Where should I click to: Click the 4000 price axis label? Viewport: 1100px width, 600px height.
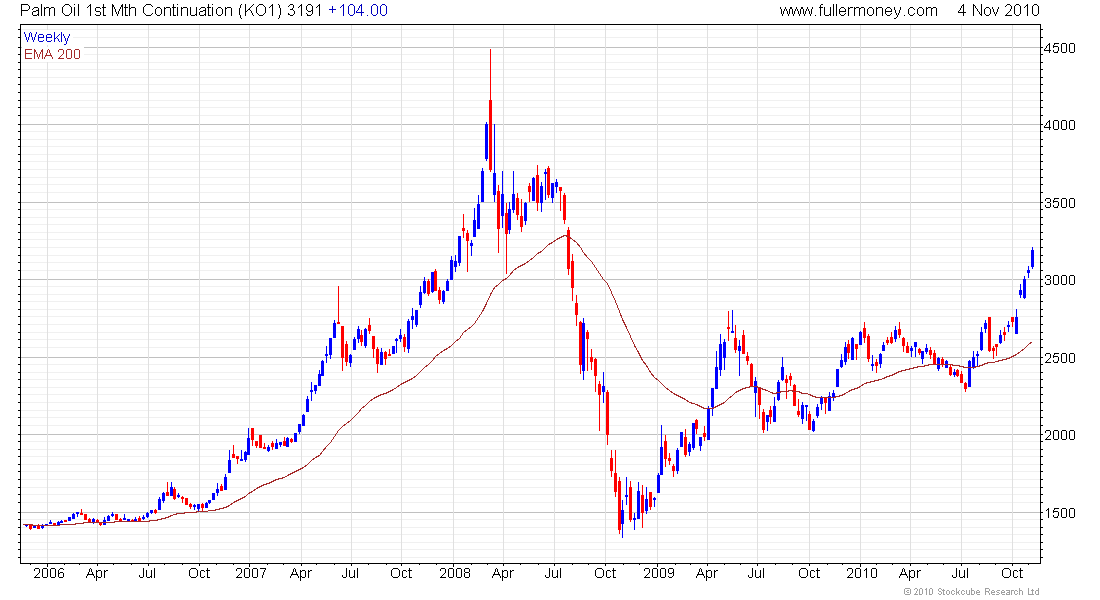[x=1059, y=125]
